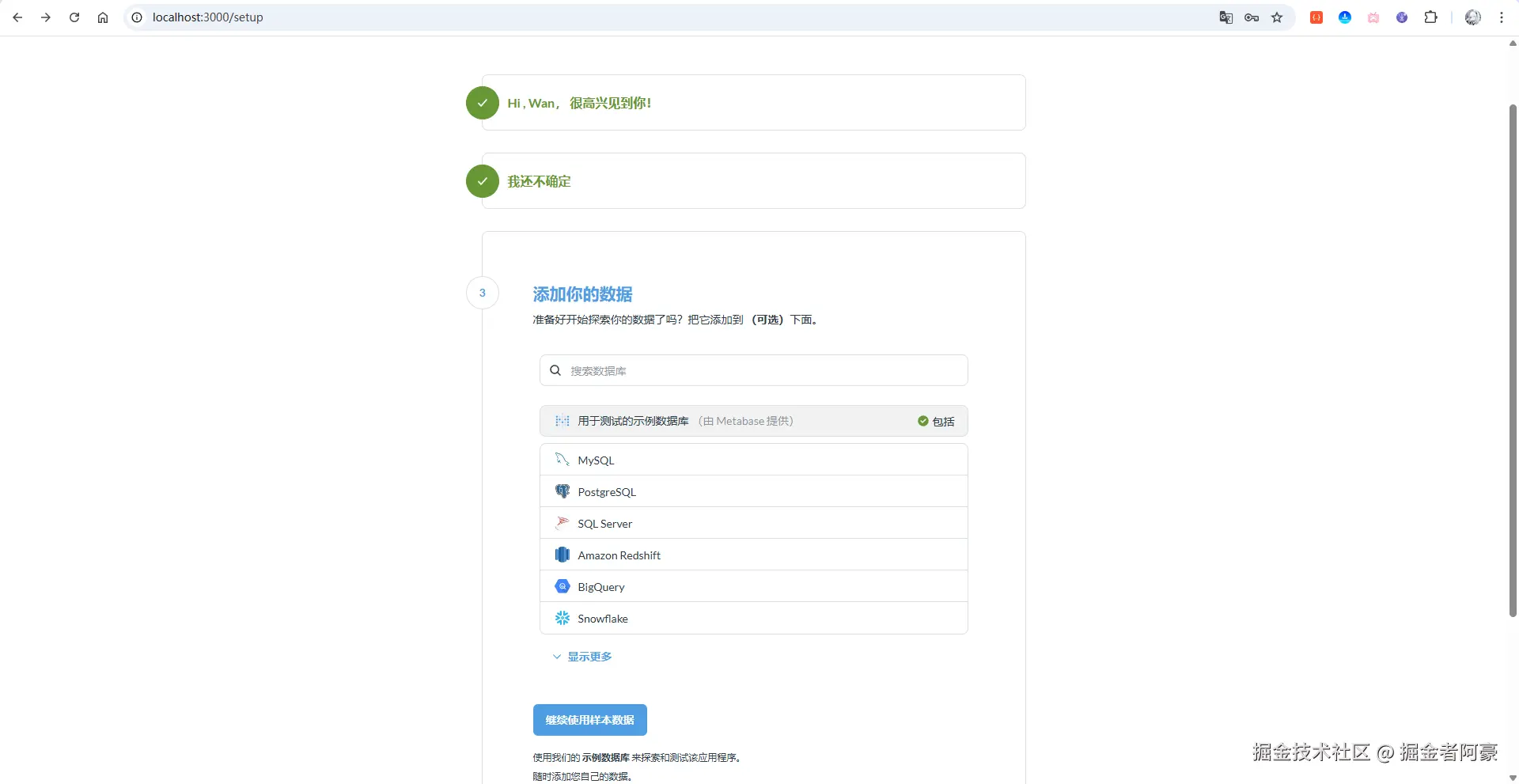Go forward in browser history
Screen dimensions: 1519x784
coord(46,17)
